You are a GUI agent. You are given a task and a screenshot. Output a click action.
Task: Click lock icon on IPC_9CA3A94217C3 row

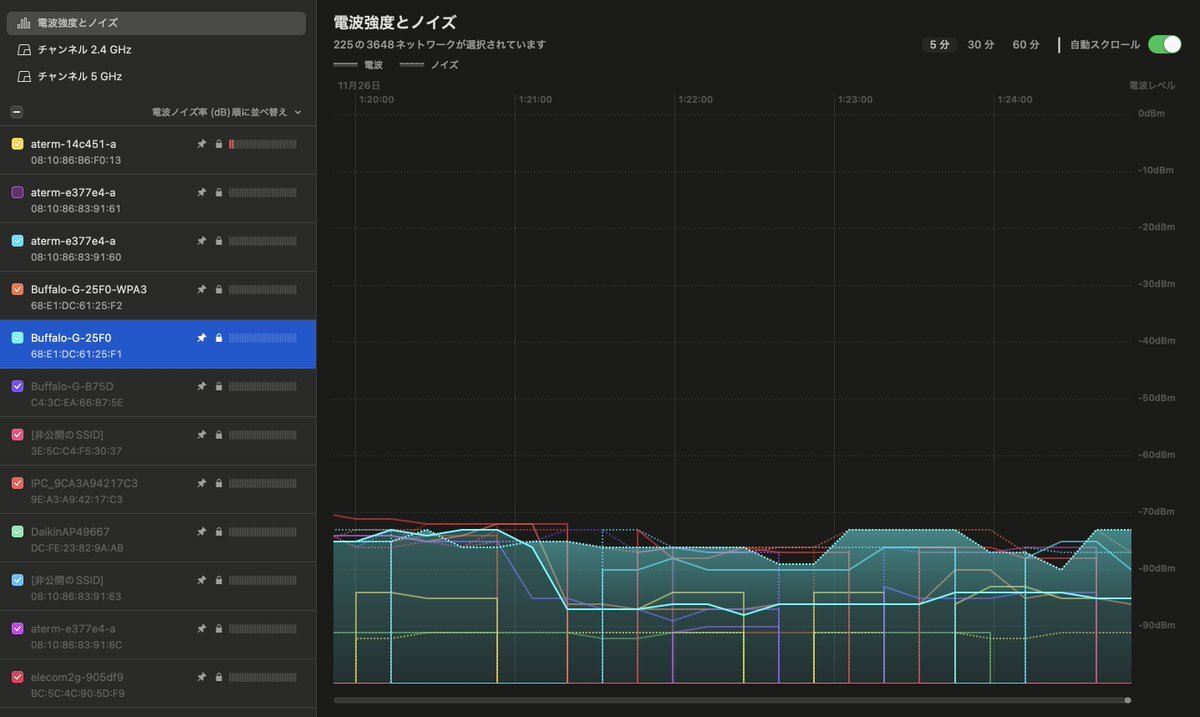coord(218,483)
